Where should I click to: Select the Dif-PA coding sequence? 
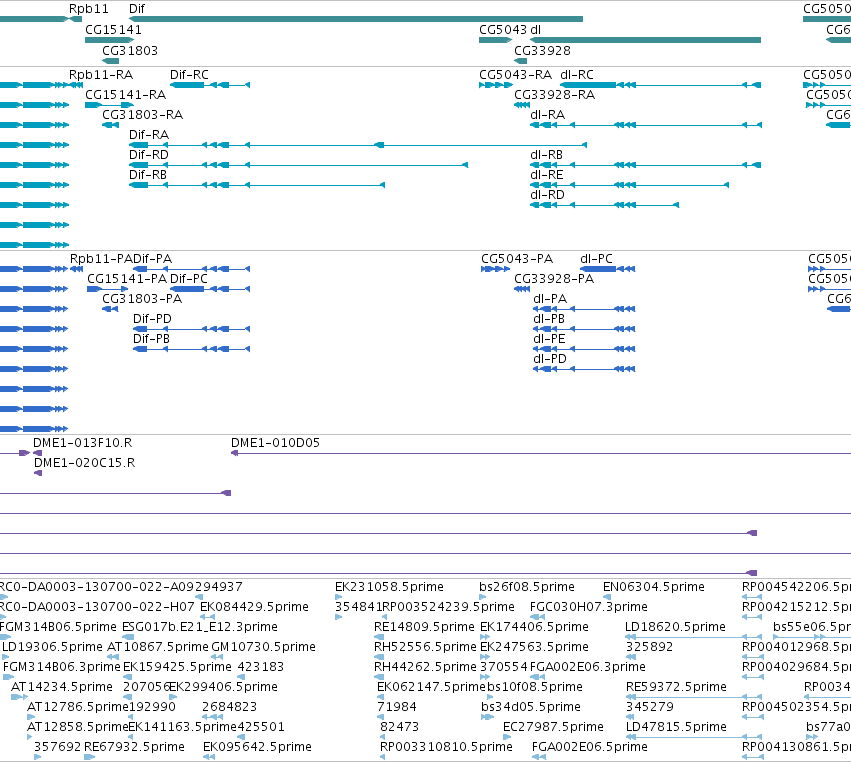click(192, 269)
